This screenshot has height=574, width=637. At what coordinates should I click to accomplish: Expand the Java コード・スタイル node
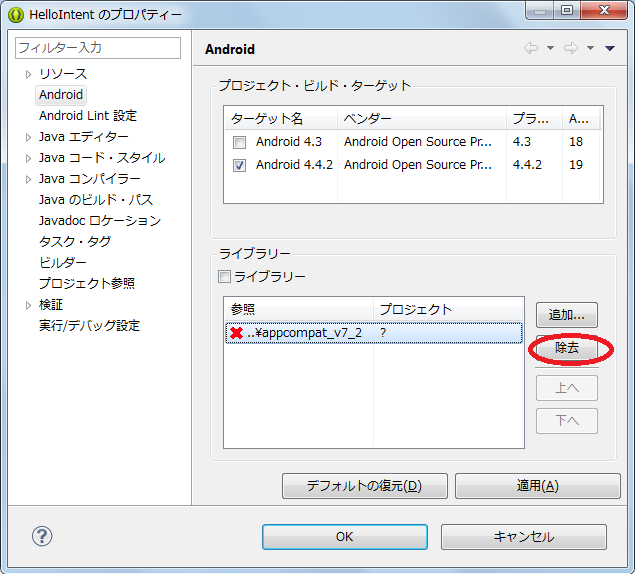(28, 158)
